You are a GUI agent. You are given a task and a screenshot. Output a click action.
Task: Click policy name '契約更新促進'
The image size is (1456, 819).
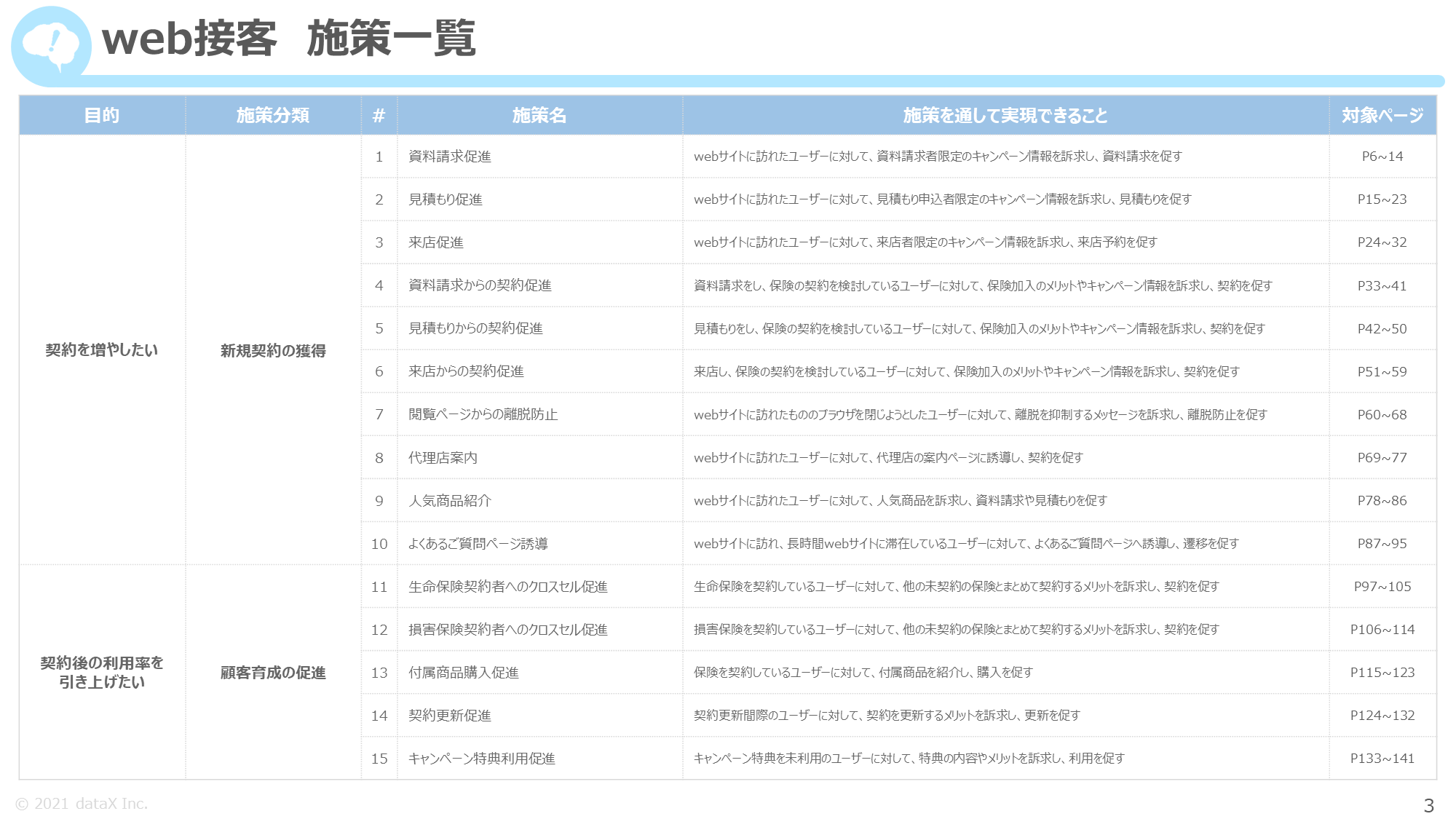pyautogui.click(x=450, y=716)
